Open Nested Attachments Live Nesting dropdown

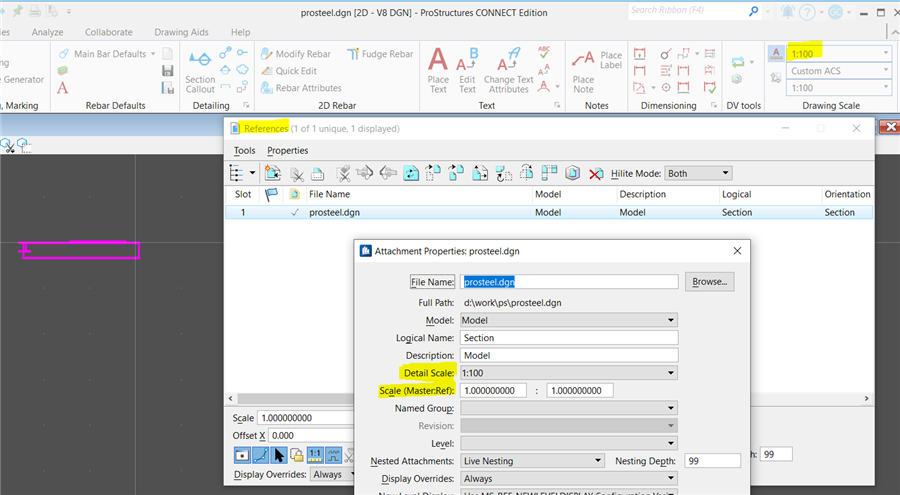click(x=532, y=461)
